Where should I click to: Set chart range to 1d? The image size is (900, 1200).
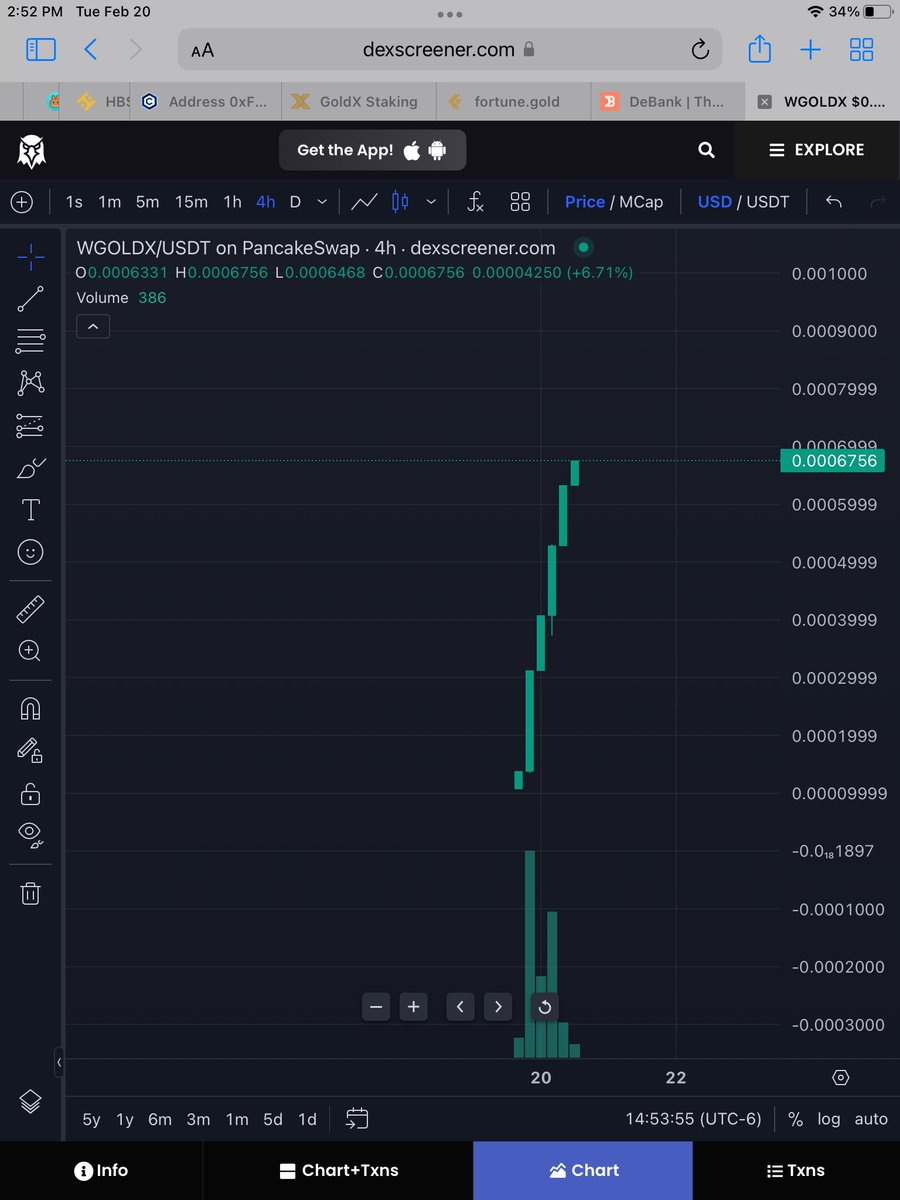(307, 1119)
